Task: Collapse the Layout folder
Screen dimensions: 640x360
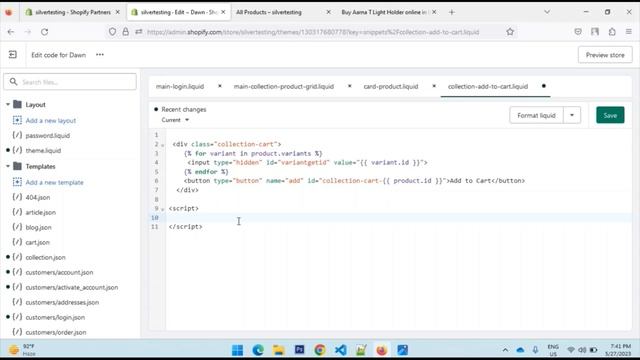Action: pyautogui.click(x=8, y=104)
